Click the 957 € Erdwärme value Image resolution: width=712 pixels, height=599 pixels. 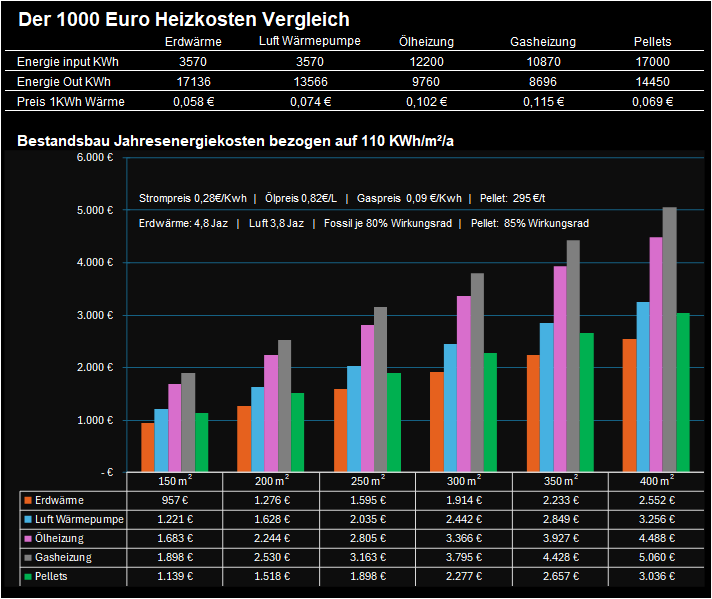[x=176, y=500]
